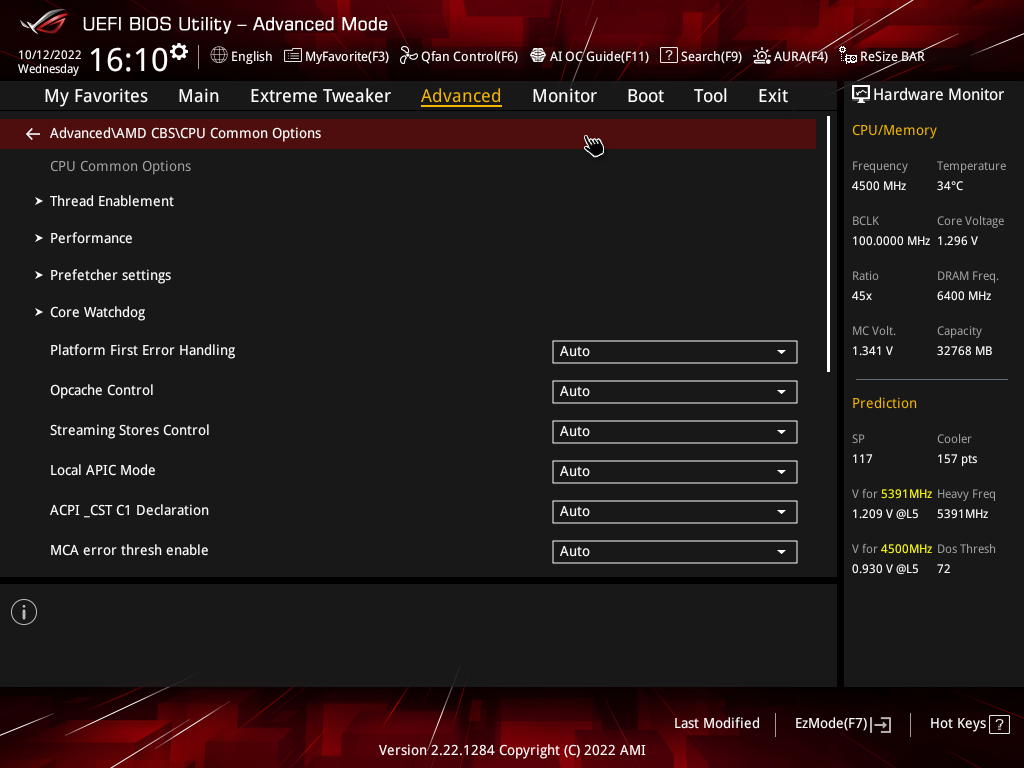This screenshot has width=1024, height=768.
Task: Select the ACPI _CST C1 Declaration label
Action: (129, 511)
